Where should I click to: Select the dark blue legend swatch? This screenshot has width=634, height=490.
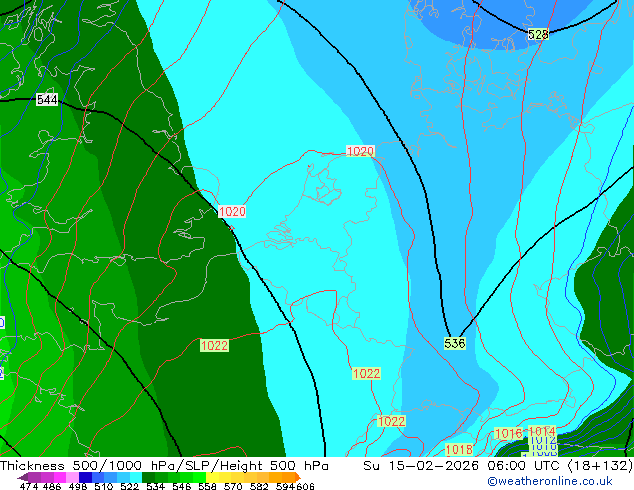tap(85, 477)
